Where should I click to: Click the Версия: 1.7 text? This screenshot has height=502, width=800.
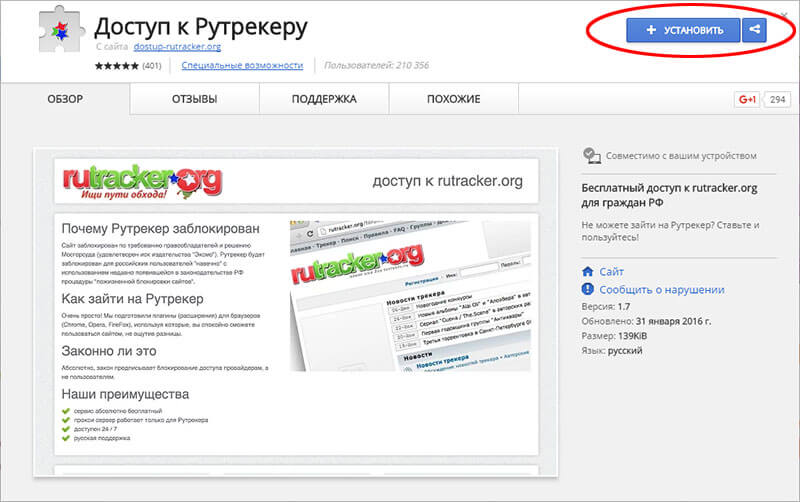606,307
